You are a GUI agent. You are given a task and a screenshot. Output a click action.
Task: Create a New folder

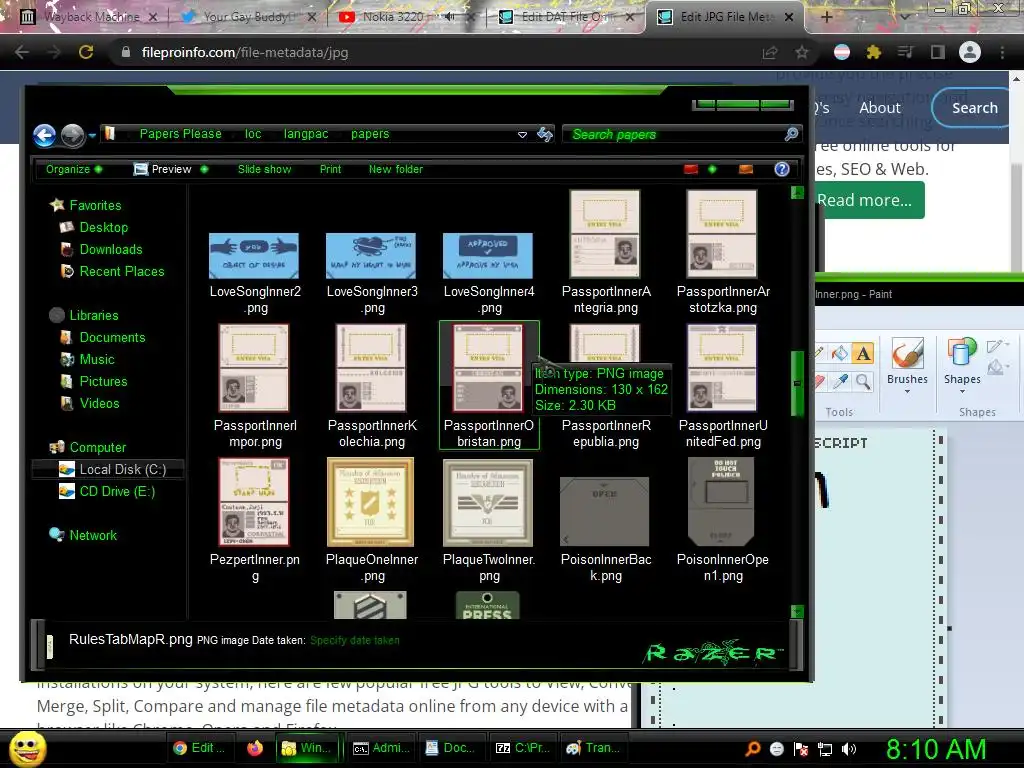click(396, 169)
